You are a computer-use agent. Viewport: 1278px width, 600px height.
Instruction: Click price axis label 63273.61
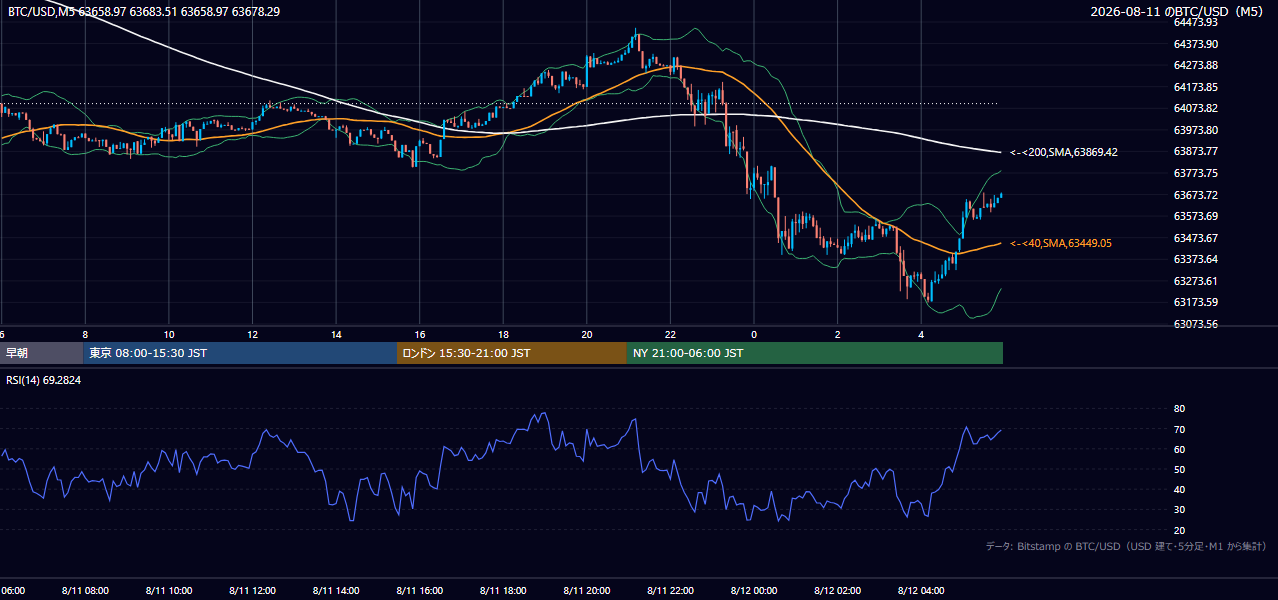point(1195,281)
